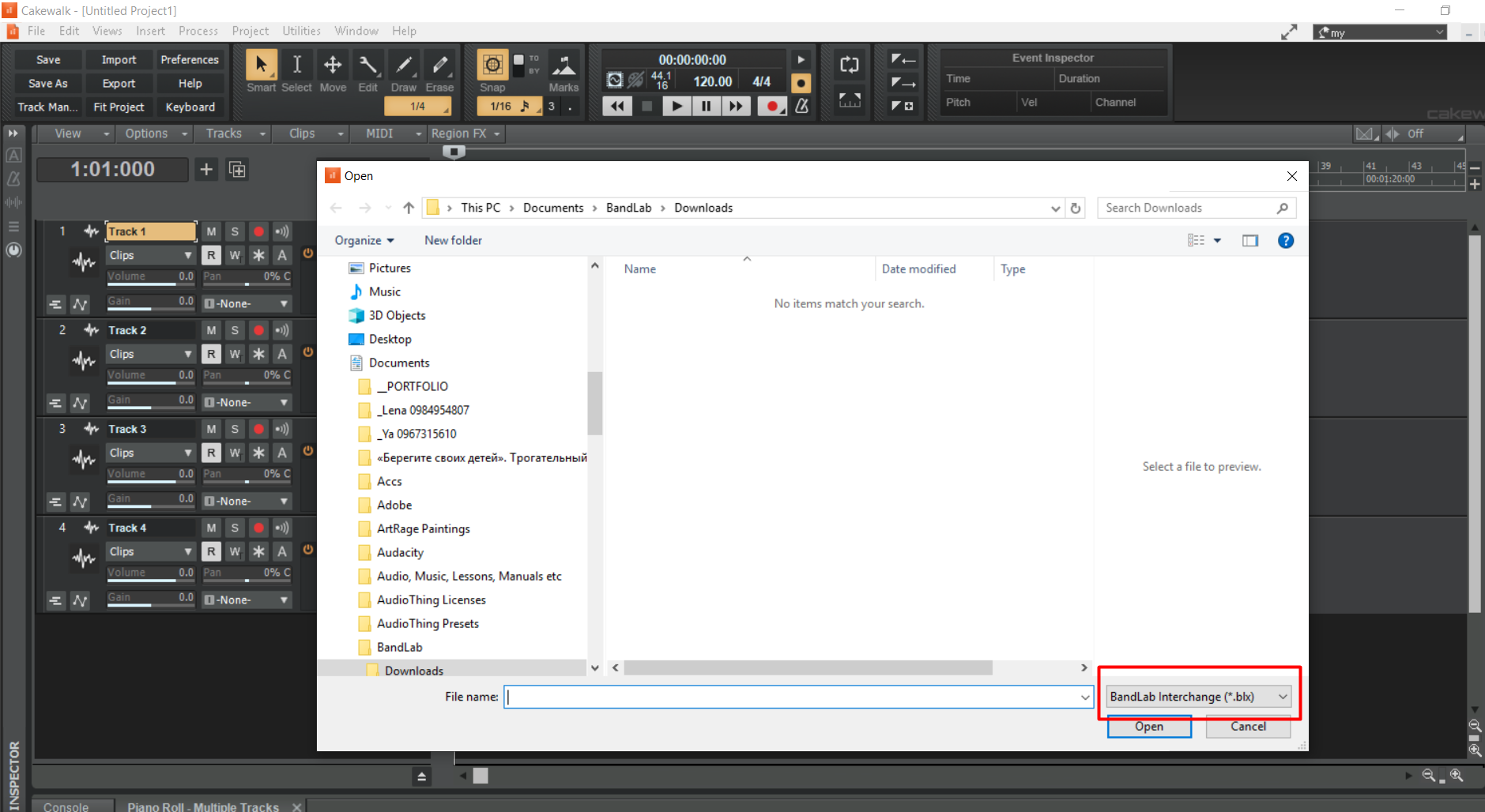Screen dimensions: 1485x812
Task: Open the draw resolution 1/4 dropdown
Action: (x=418, y=106)
